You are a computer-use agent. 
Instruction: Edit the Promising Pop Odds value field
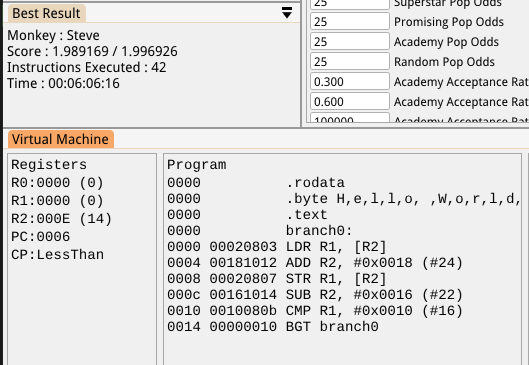pyautogui.click(x=350, y=22)
